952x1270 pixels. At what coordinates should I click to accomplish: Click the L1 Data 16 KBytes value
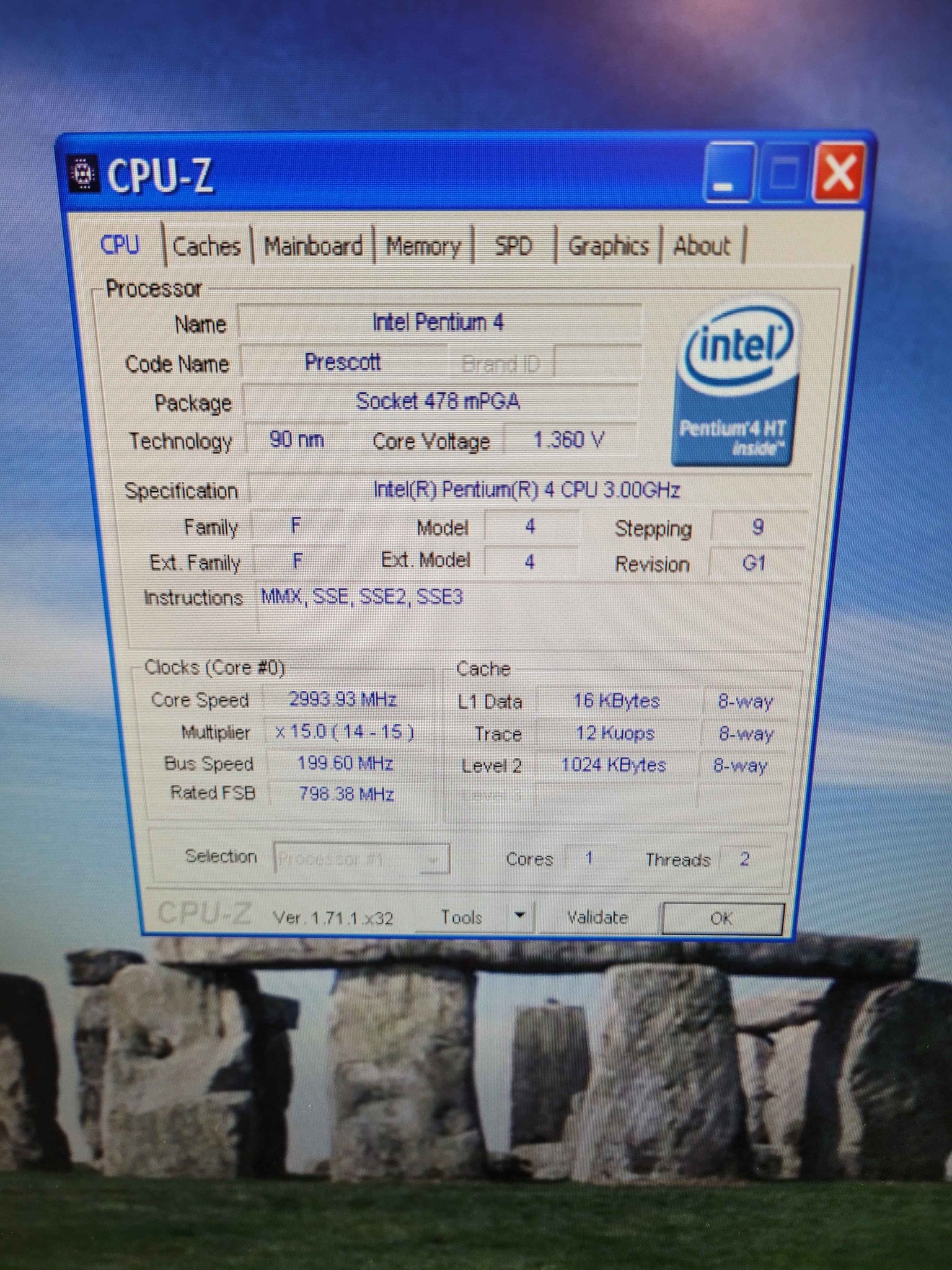(617, 701)
